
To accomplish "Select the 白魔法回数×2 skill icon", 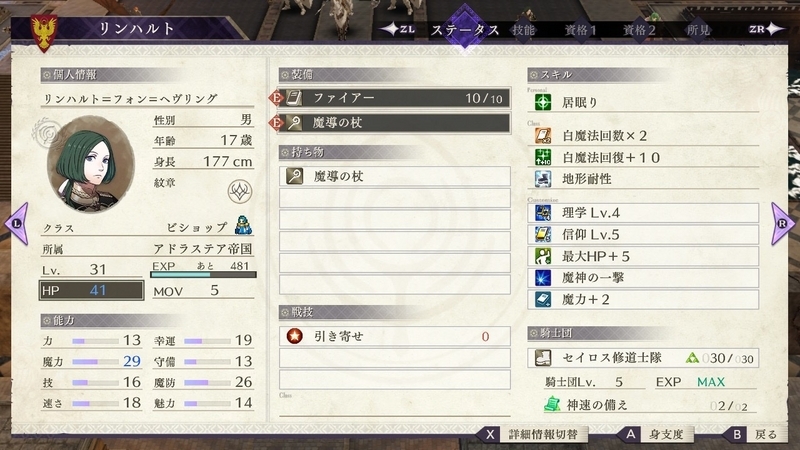I will coord(543,136).
